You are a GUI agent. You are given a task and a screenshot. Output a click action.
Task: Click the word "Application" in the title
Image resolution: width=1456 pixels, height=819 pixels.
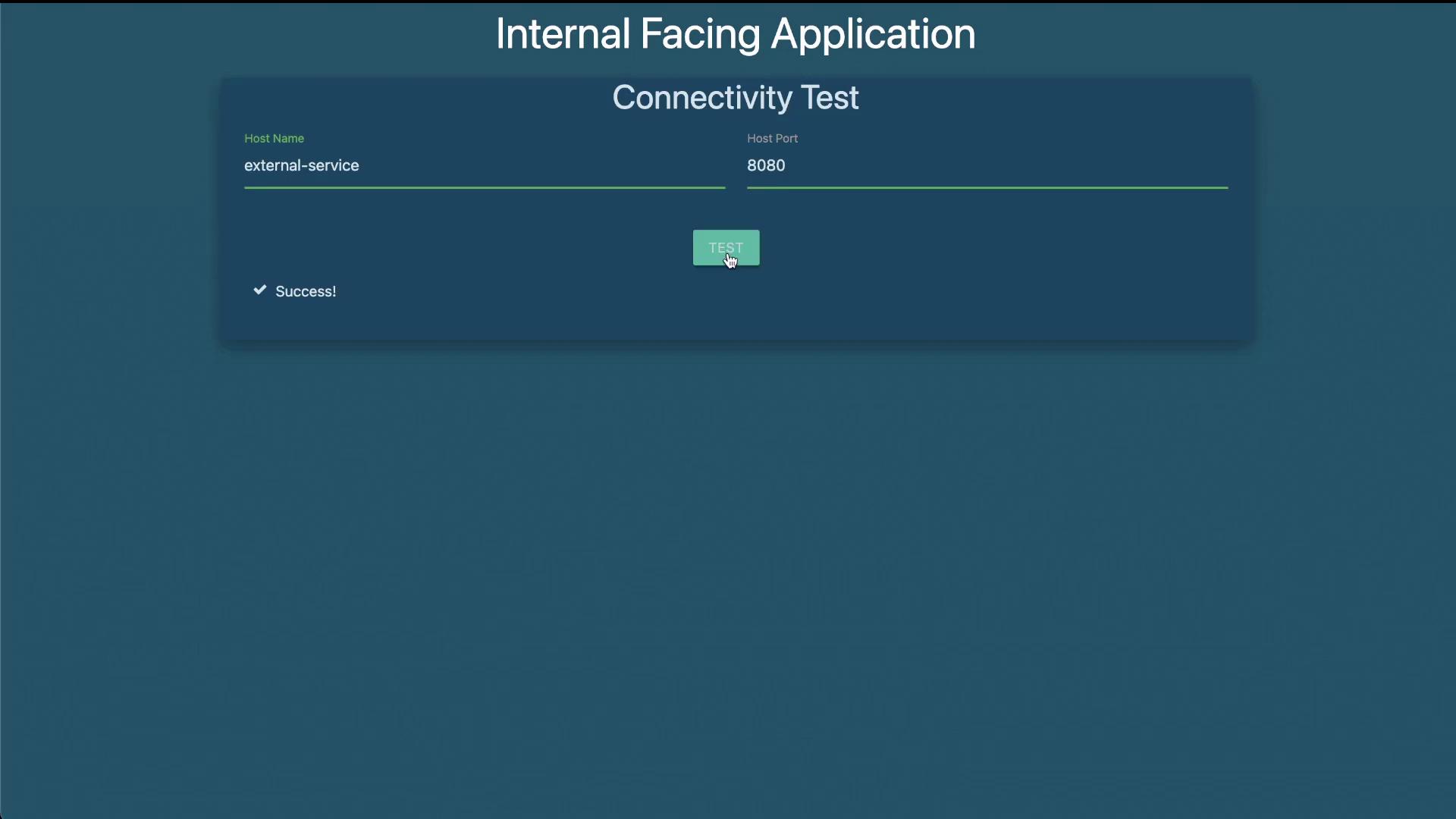coord(873,34)
